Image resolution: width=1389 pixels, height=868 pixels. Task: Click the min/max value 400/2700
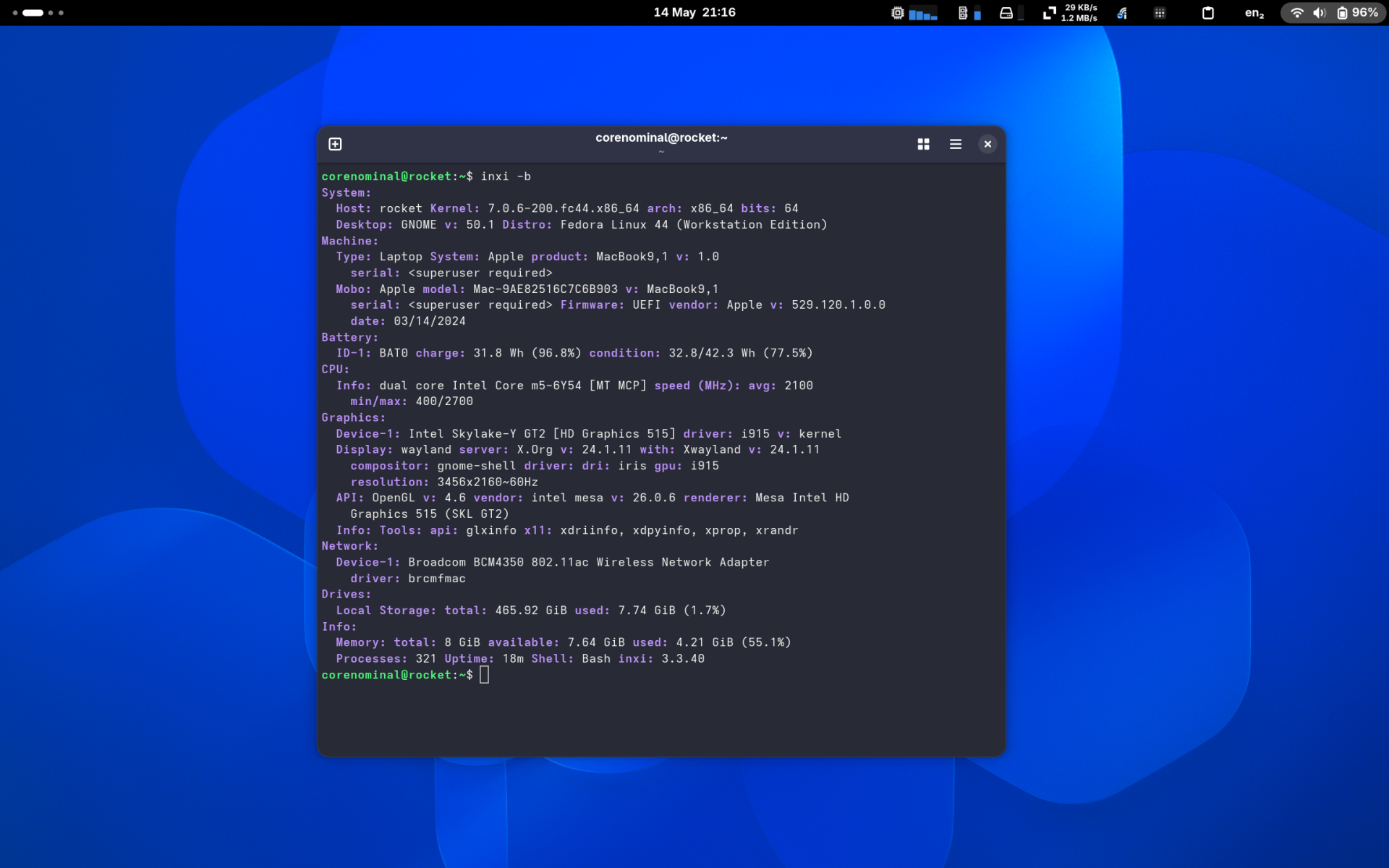[x=444, y=401]
